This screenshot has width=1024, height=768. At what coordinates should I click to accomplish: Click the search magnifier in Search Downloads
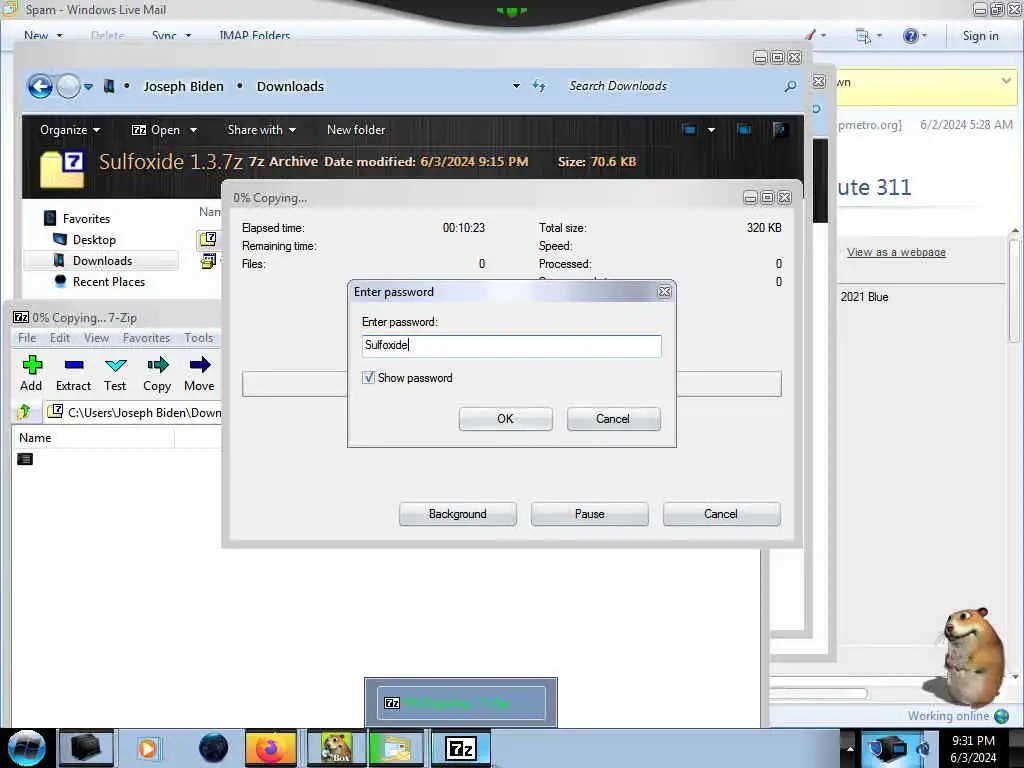coord(790,86)
